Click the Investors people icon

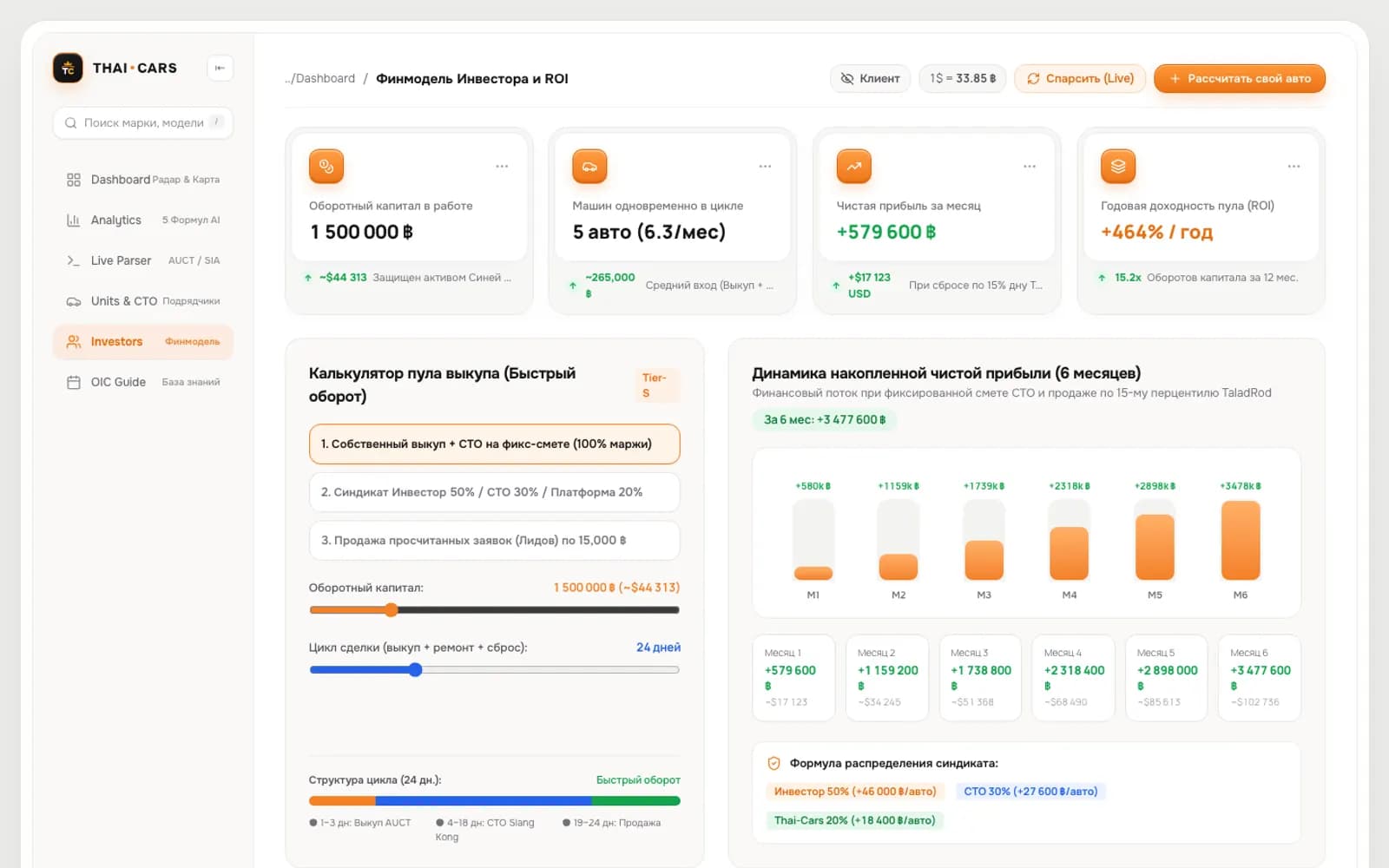[74, 342]
